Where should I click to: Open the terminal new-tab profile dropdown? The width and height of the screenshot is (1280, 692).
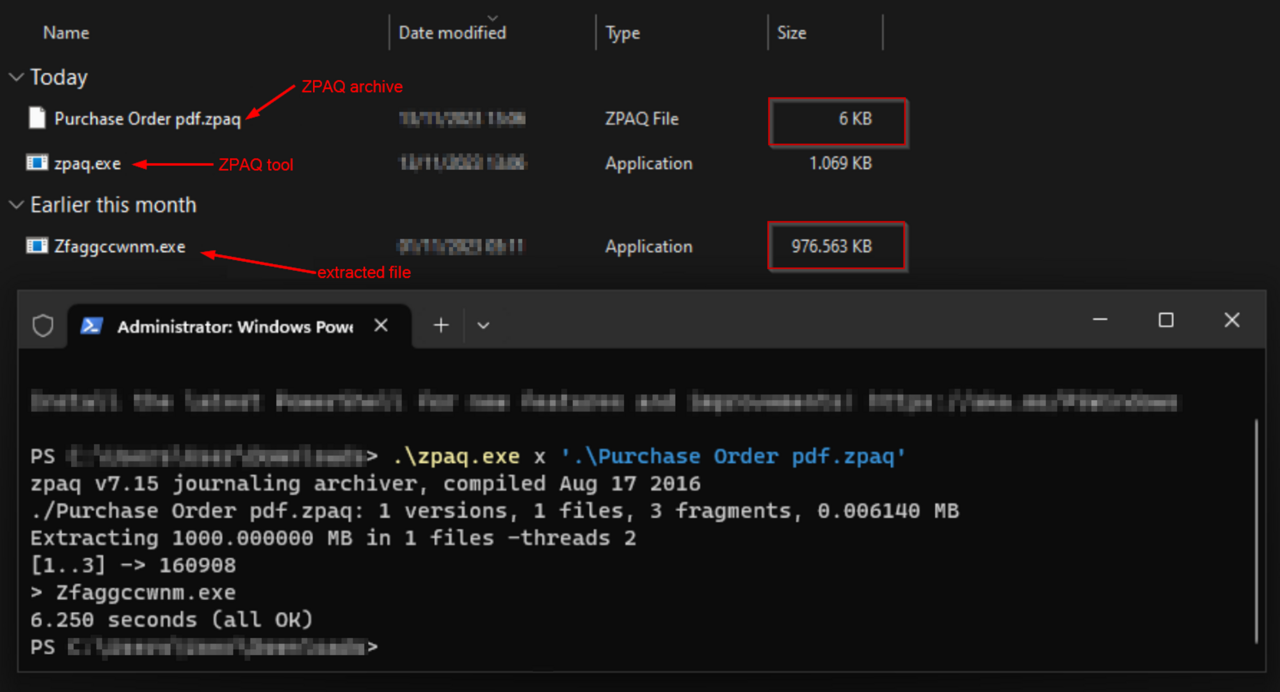point(483,325)
